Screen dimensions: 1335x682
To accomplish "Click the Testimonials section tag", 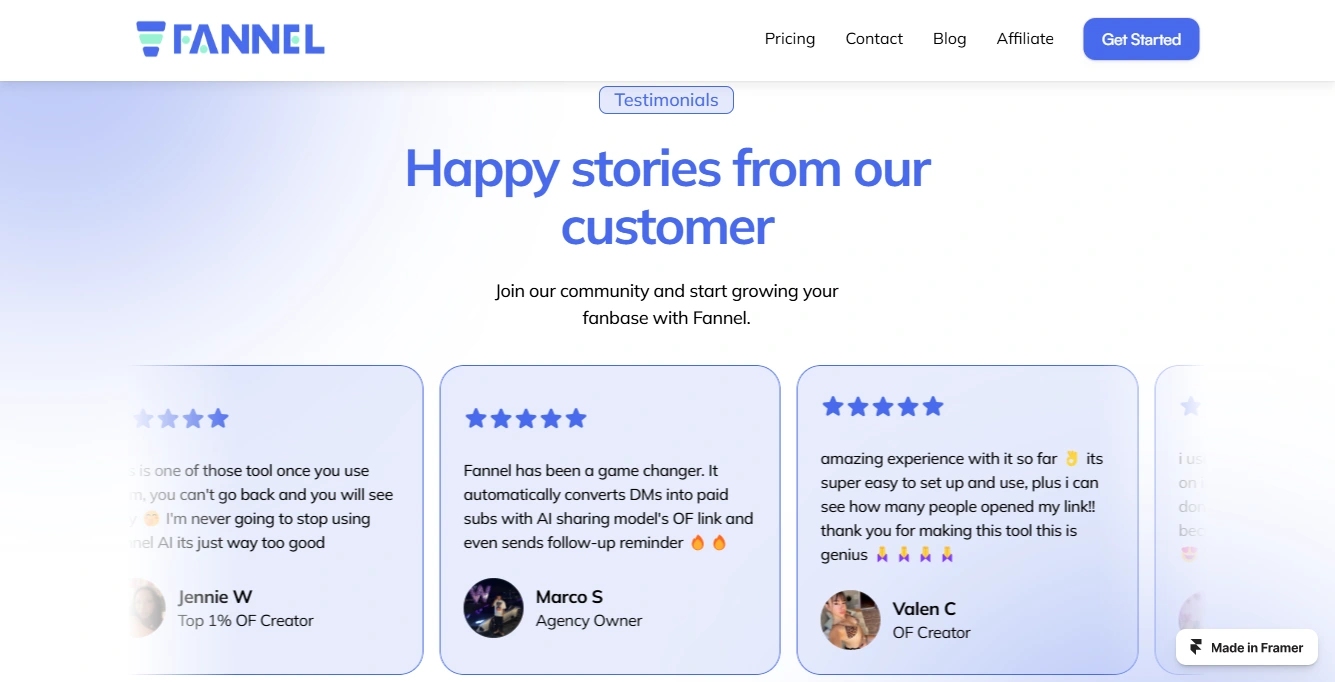I will pos(666,100).
